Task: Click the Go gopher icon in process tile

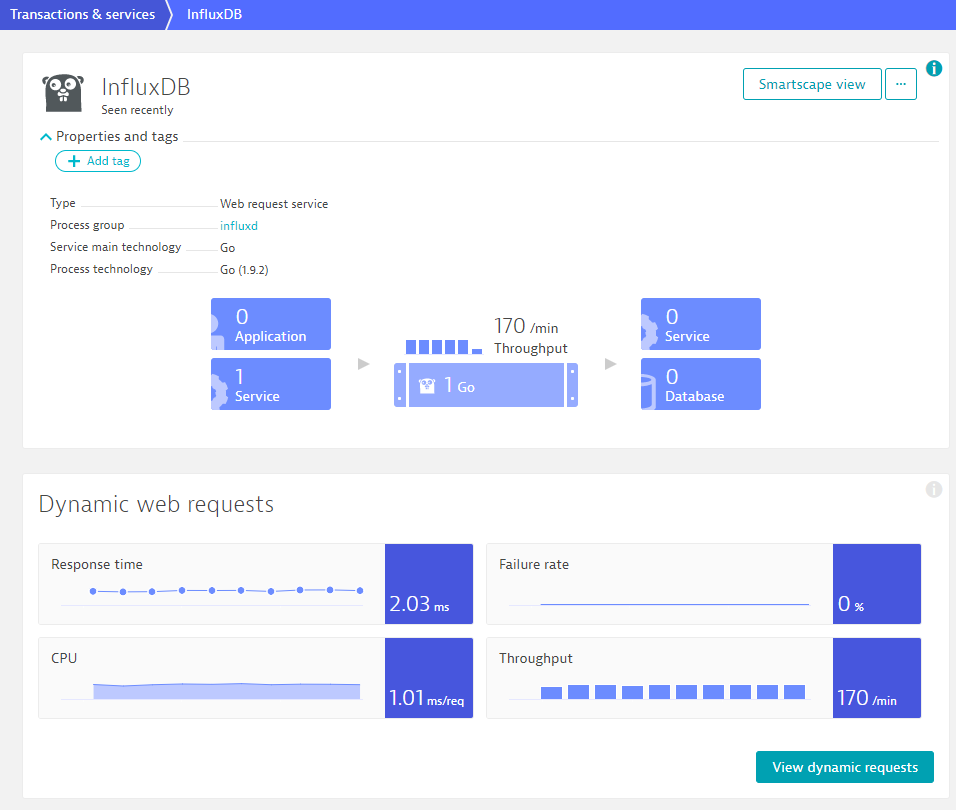Action: tap(427, 386)
